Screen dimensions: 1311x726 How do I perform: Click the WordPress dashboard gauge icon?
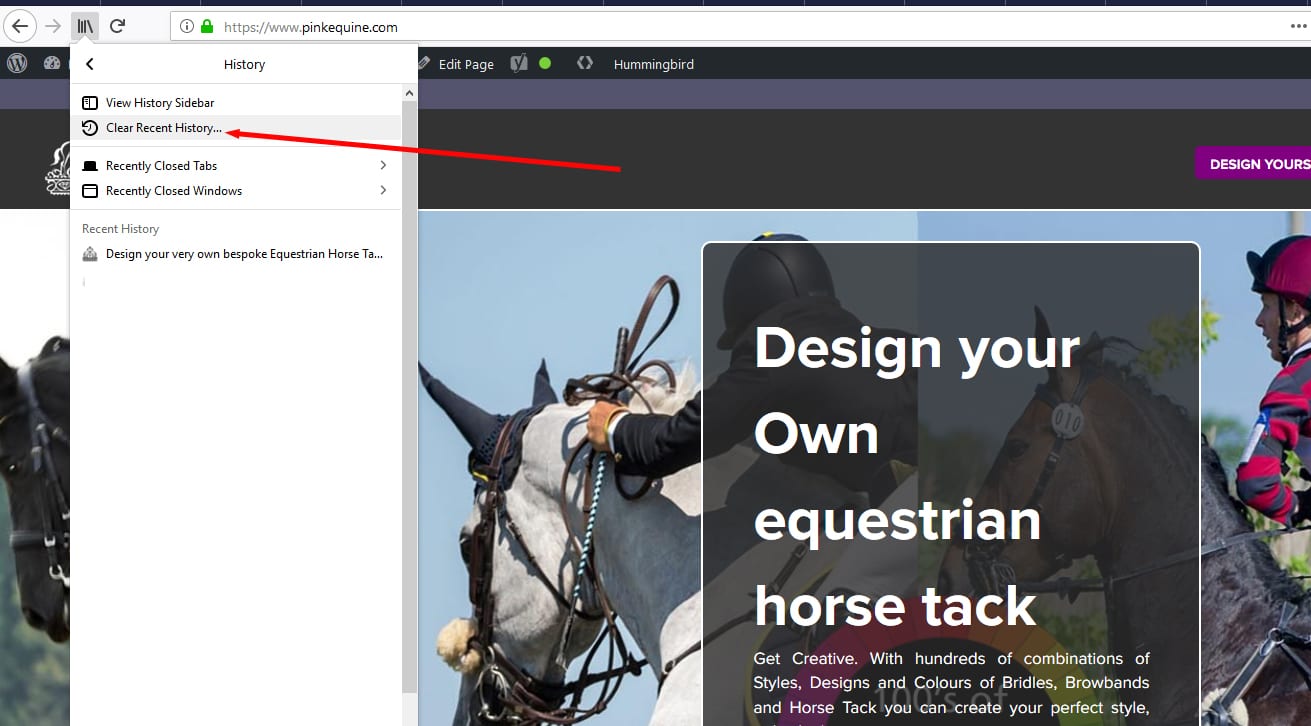tap(52, 63)
